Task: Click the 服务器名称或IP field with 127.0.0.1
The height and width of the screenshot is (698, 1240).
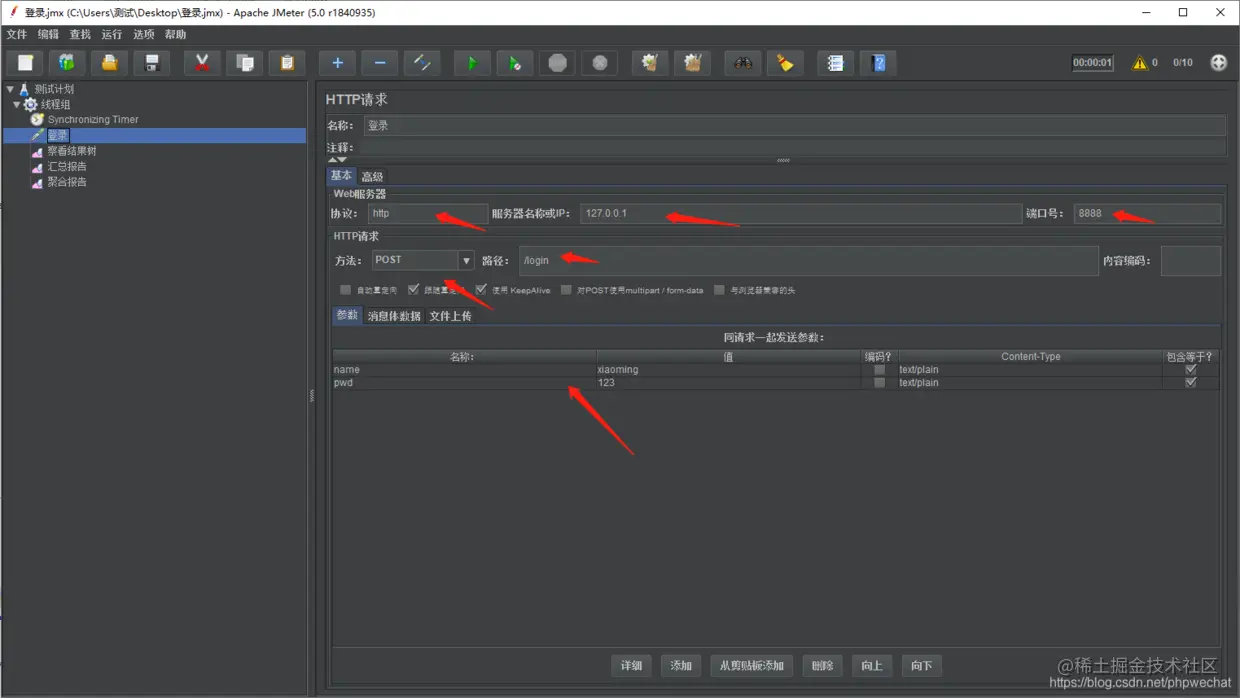Action: [x=800, y=214]
